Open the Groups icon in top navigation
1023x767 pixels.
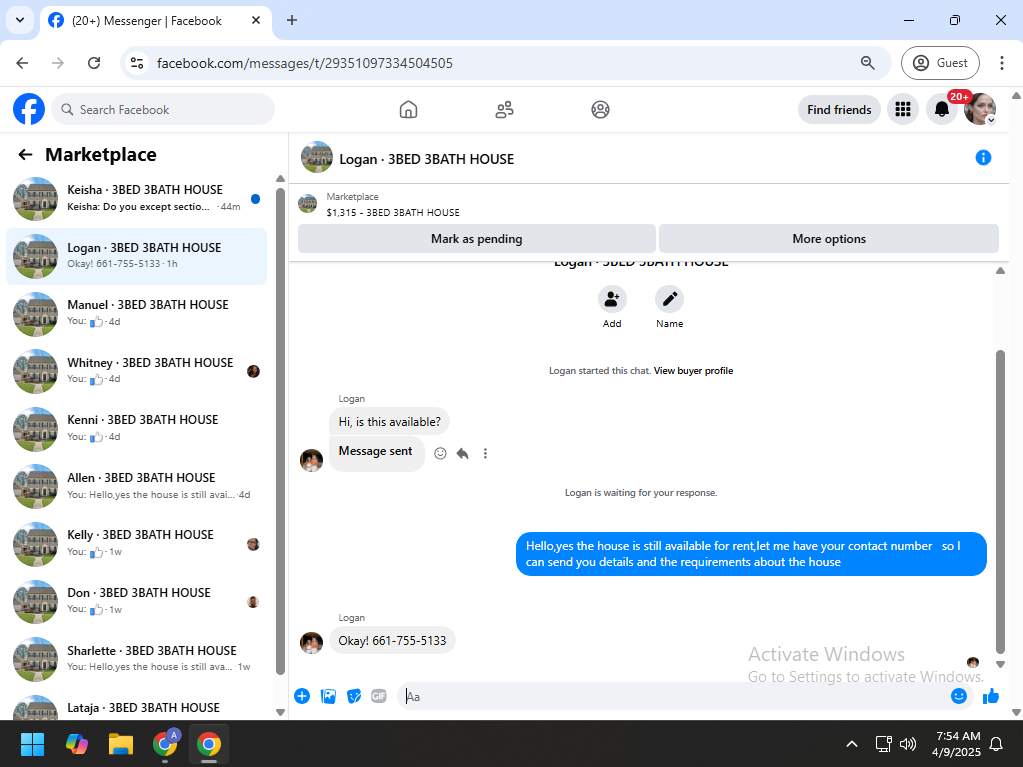tap(600, 110)
